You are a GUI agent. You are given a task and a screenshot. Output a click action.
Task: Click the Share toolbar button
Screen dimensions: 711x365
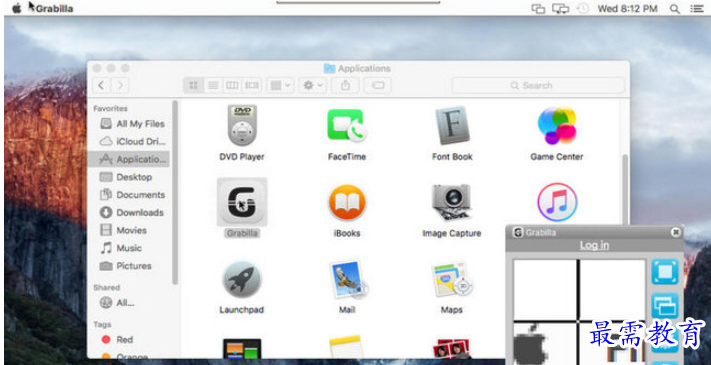(x=345, y=85)
